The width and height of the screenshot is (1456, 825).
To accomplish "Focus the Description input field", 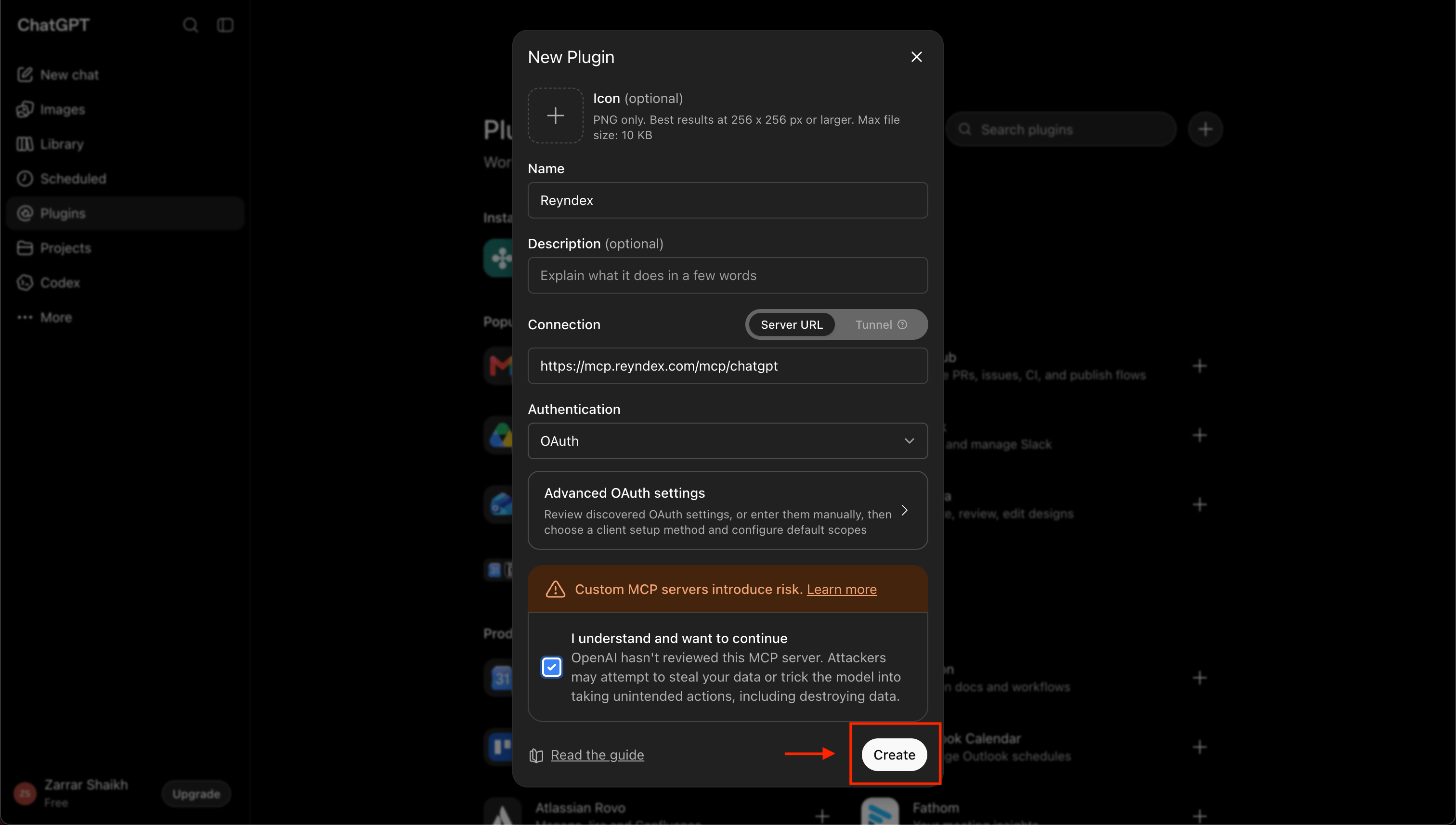I will (x=728, y=275).
